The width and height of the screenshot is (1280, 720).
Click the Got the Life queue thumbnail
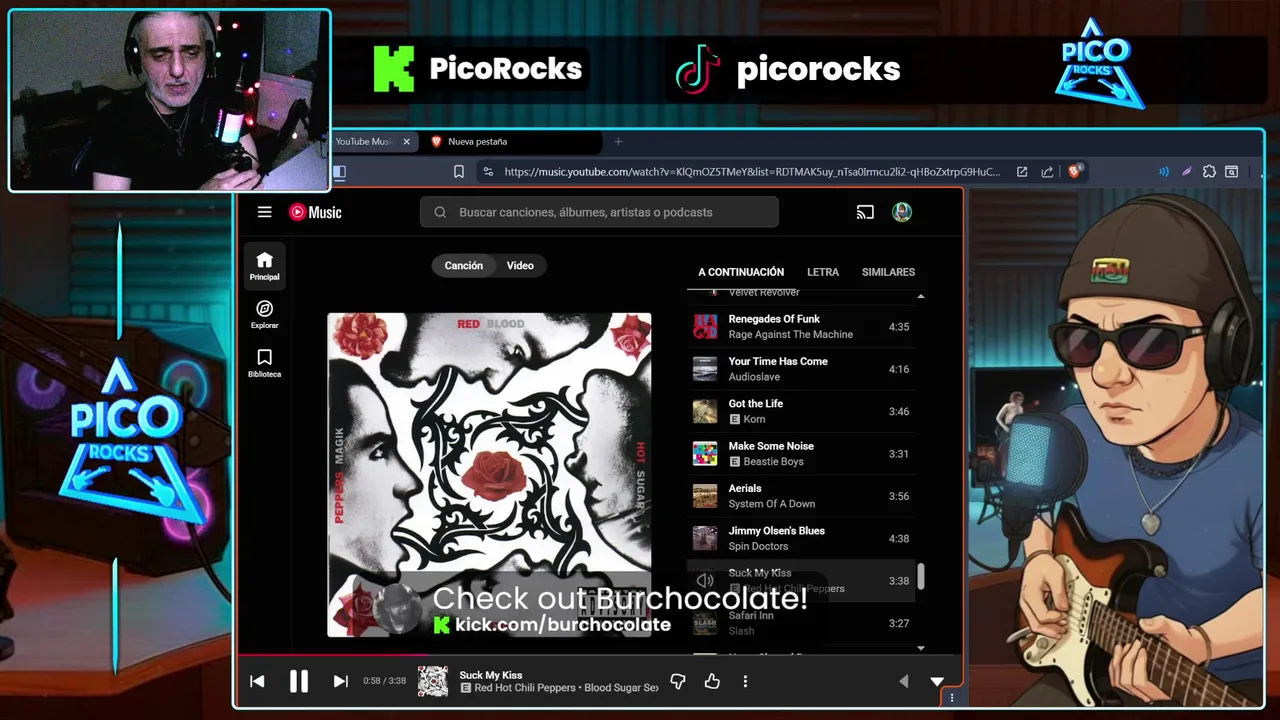click(705, 411)
